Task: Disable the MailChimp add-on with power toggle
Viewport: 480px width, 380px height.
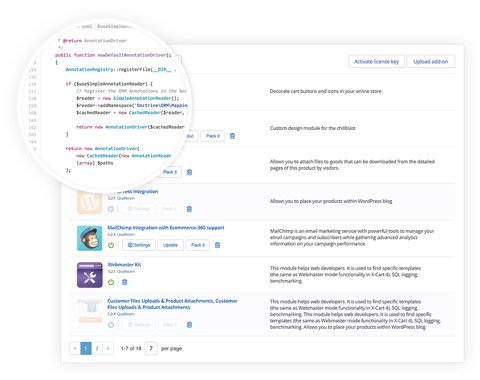Action: point(111,245)
